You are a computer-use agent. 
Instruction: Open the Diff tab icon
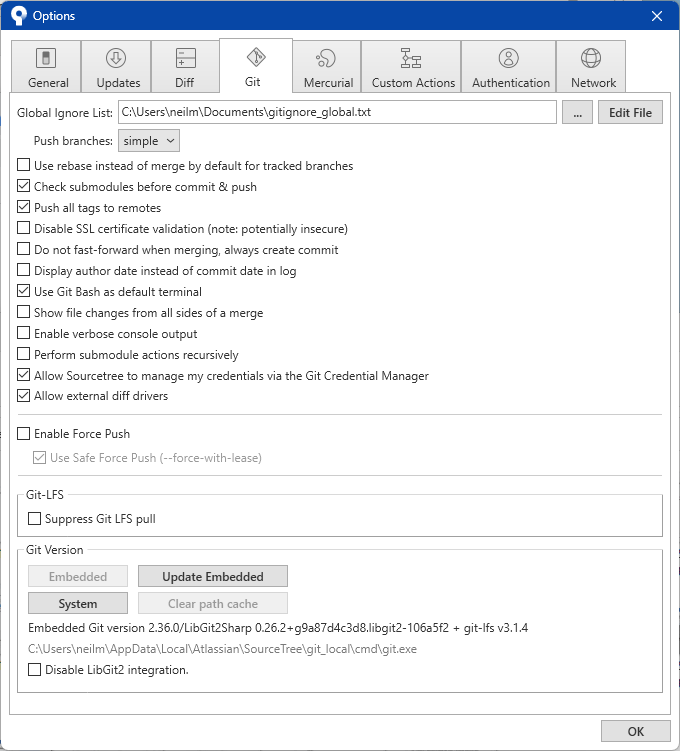click(186, 59)
